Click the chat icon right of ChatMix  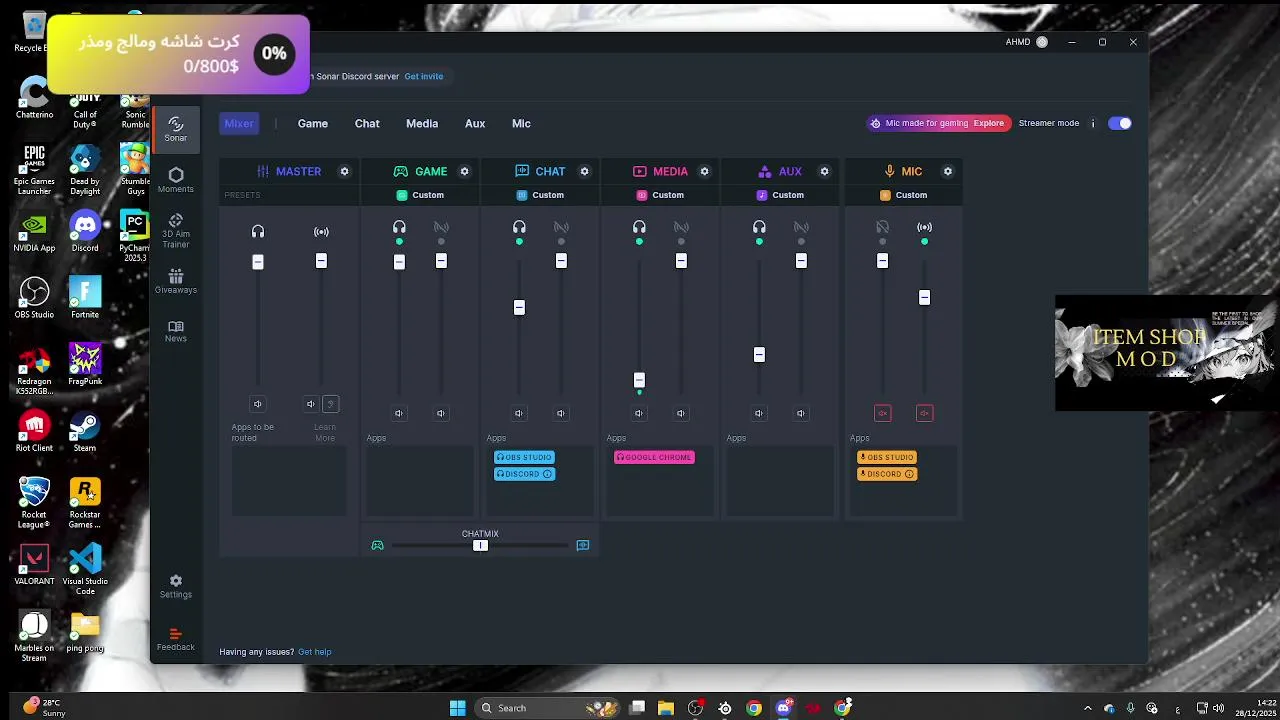click(x=583, y=545)
